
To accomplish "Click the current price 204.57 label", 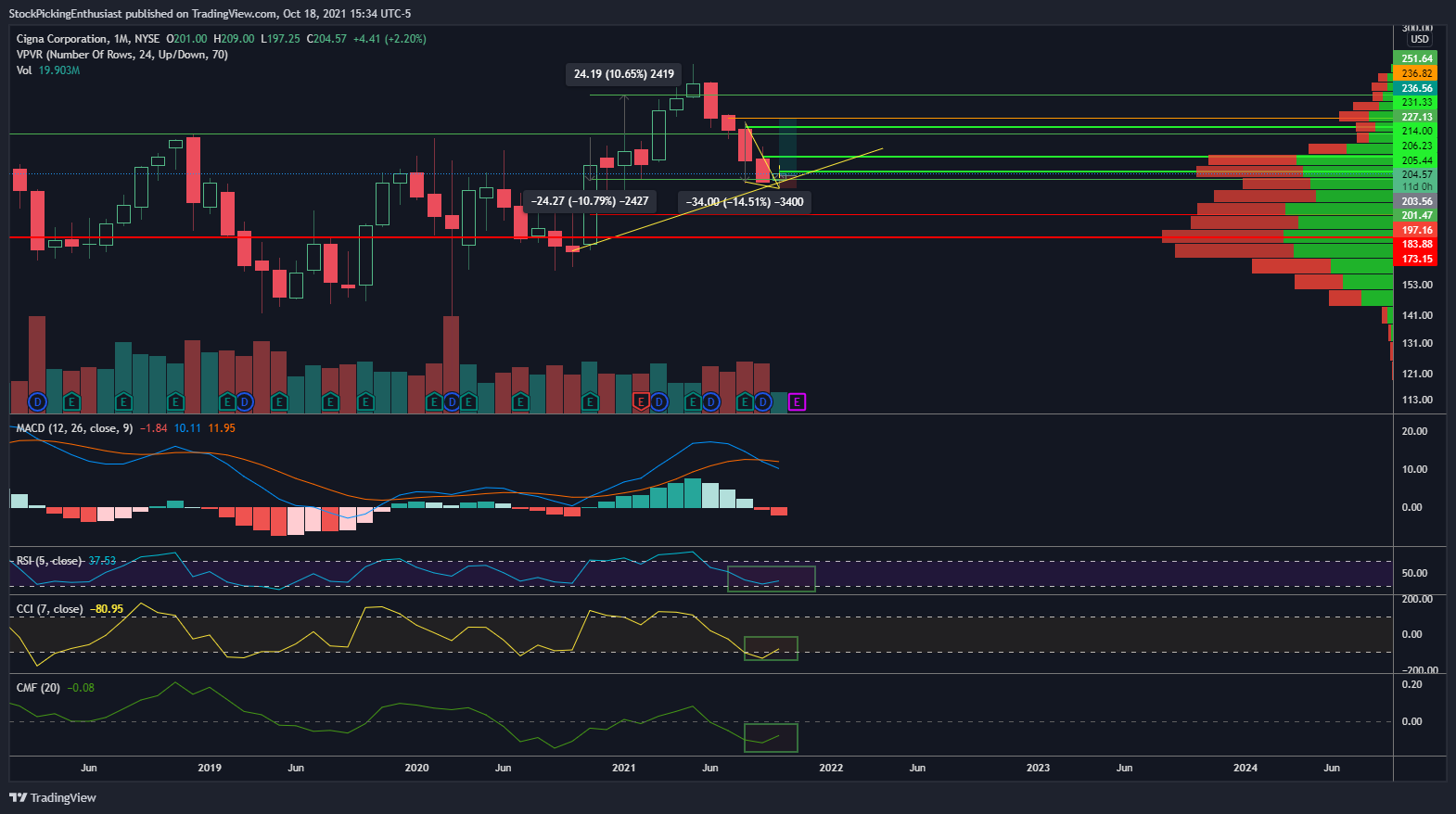I will [1415, 174].
